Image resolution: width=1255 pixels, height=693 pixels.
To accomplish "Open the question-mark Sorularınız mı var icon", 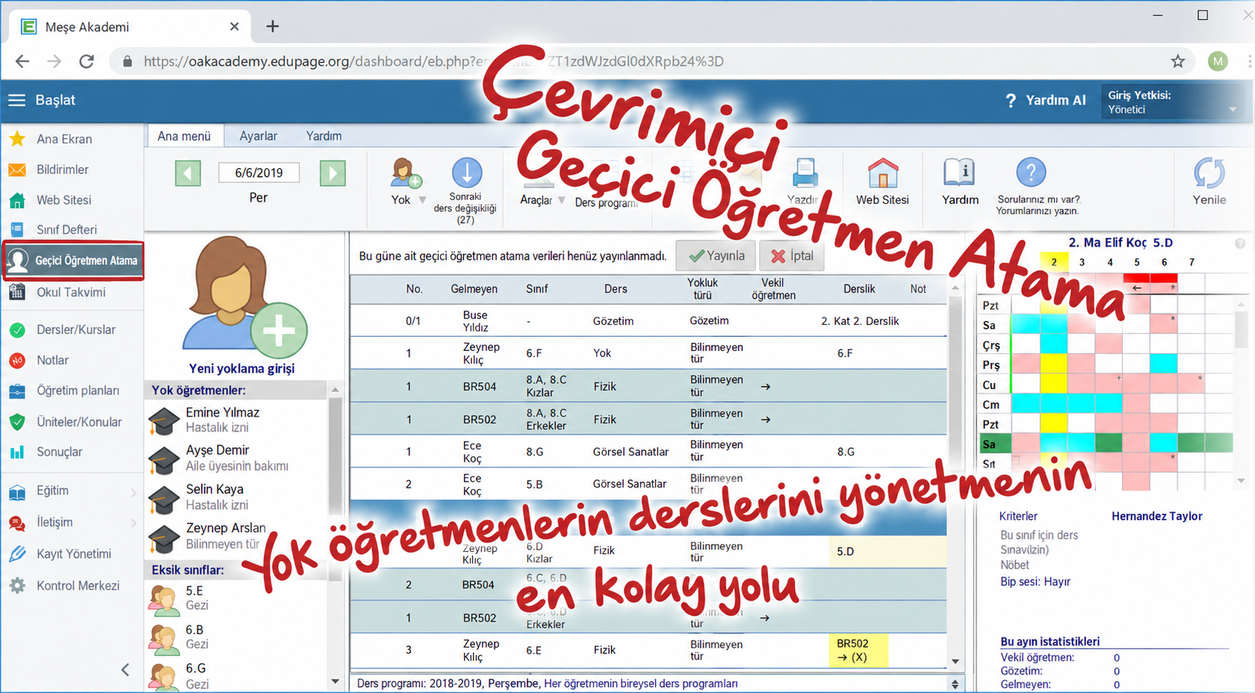I will pos(1030,173).
